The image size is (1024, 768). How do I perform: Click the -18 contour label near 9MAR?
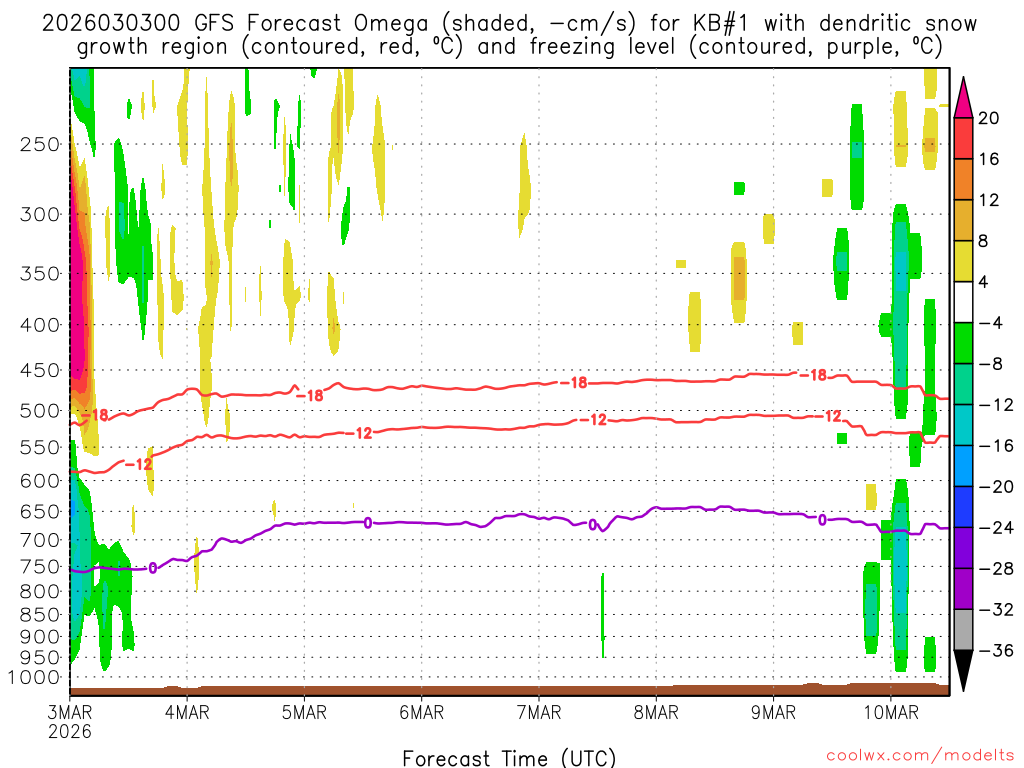pos(814,376)
